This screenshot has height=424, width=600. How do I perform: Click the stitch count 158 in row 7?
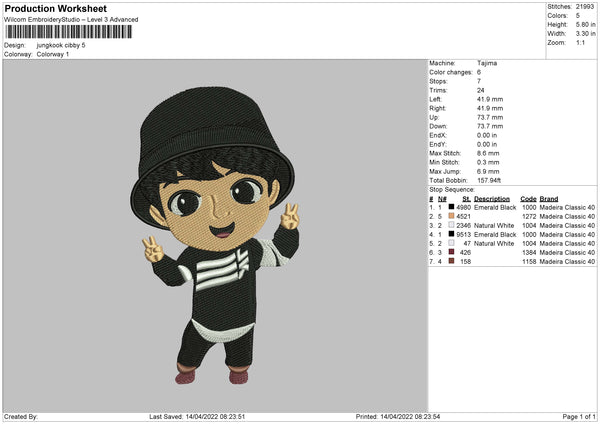[465, 262]
